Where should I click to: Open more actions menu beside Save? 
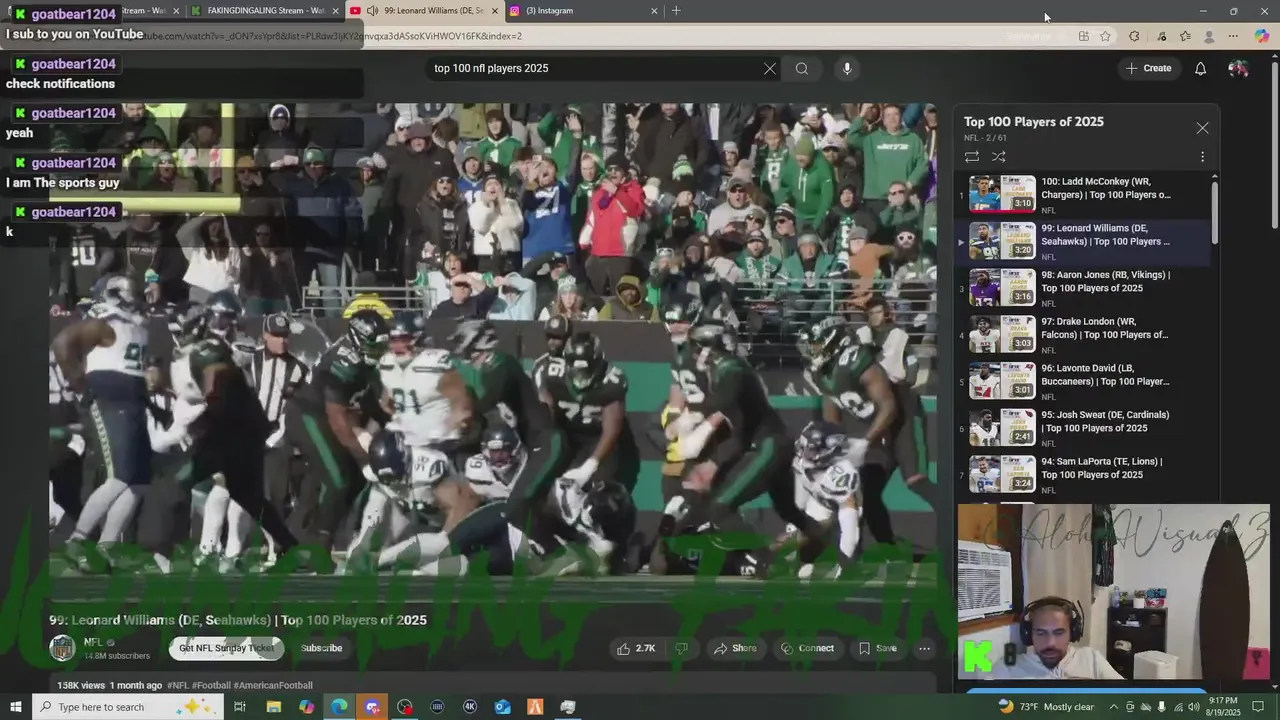click(924, 648)
